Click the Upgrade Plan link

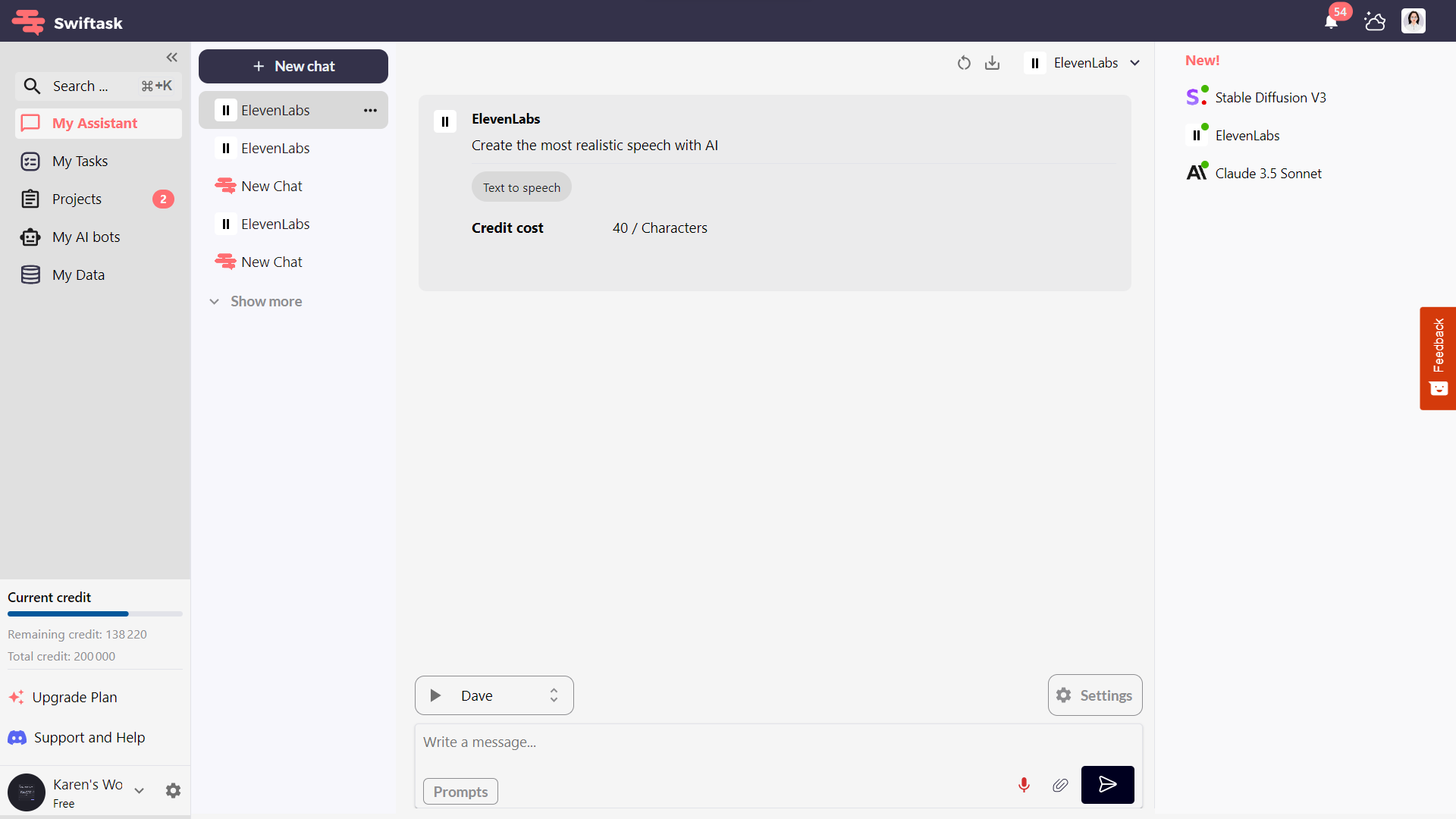[x=74, y=697]
